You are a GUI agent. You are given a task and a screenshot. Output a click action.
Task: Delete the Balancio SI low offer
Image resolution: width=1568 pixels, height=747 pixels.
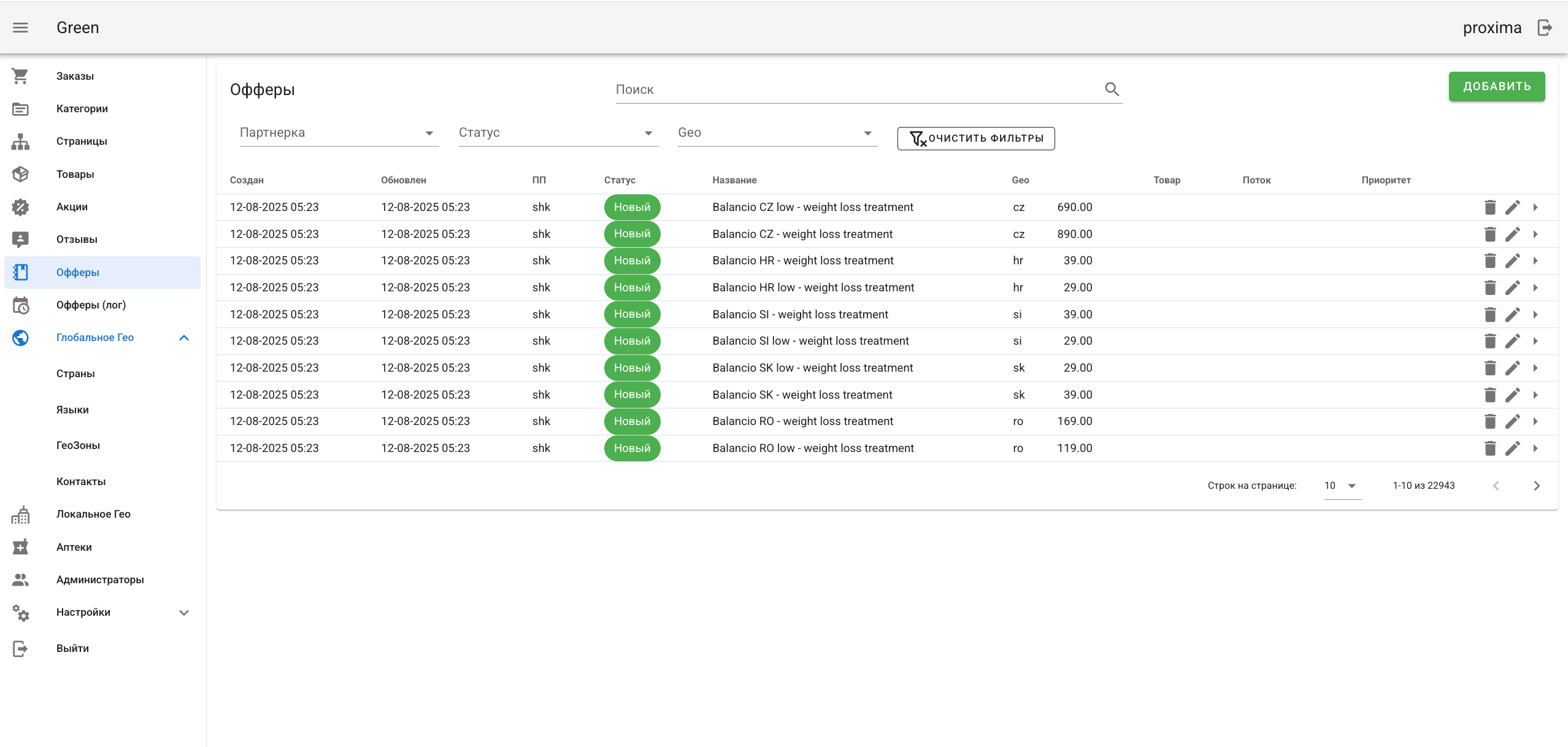[x=1490, y=341]
